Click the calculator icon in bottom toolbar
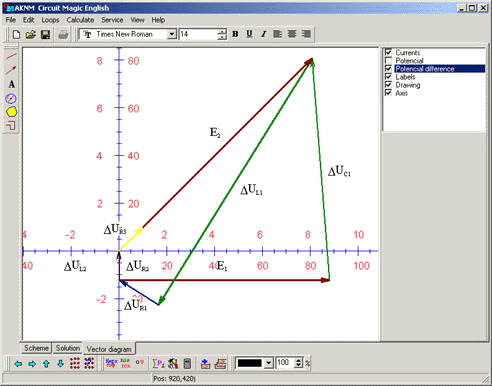Image resolution: width=492 pixels, height=386 pixels. coord(187,363)
